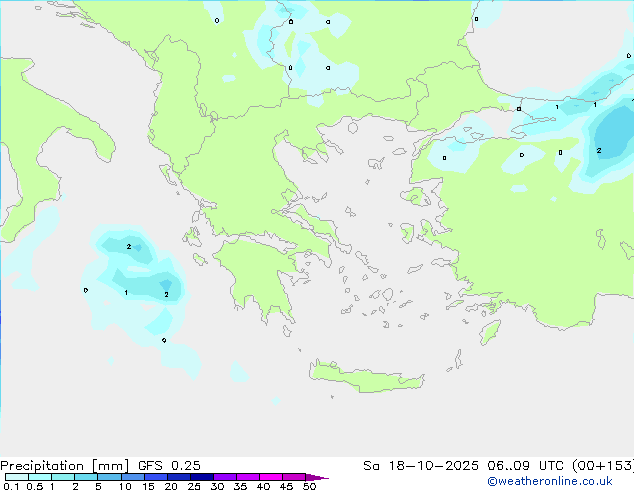Click the 'GFS 0.25' model label
The image size is (634, 490).
point(169,466)
